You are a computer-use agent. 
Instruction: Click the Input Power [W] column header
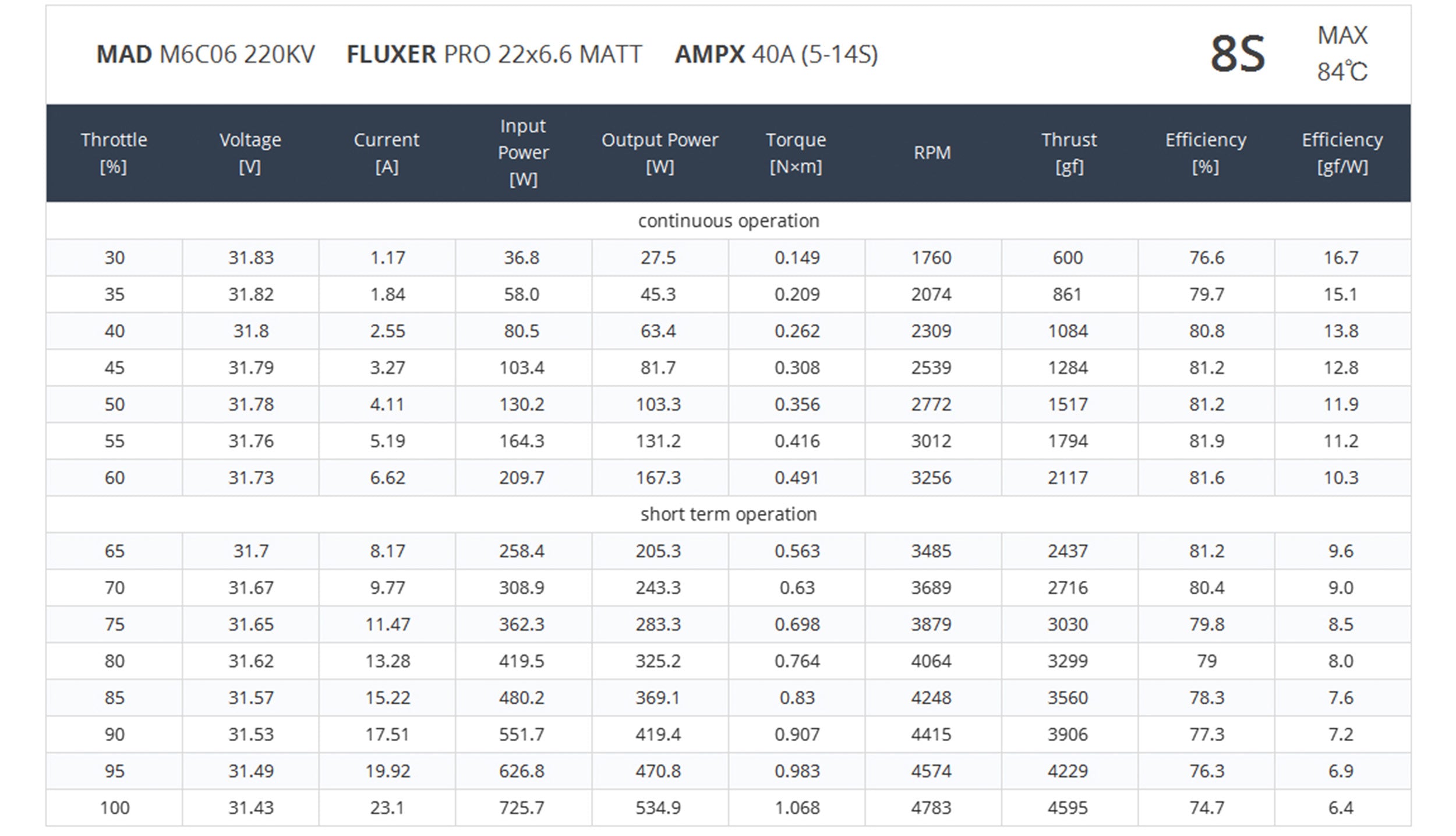[x=523, y=153]
